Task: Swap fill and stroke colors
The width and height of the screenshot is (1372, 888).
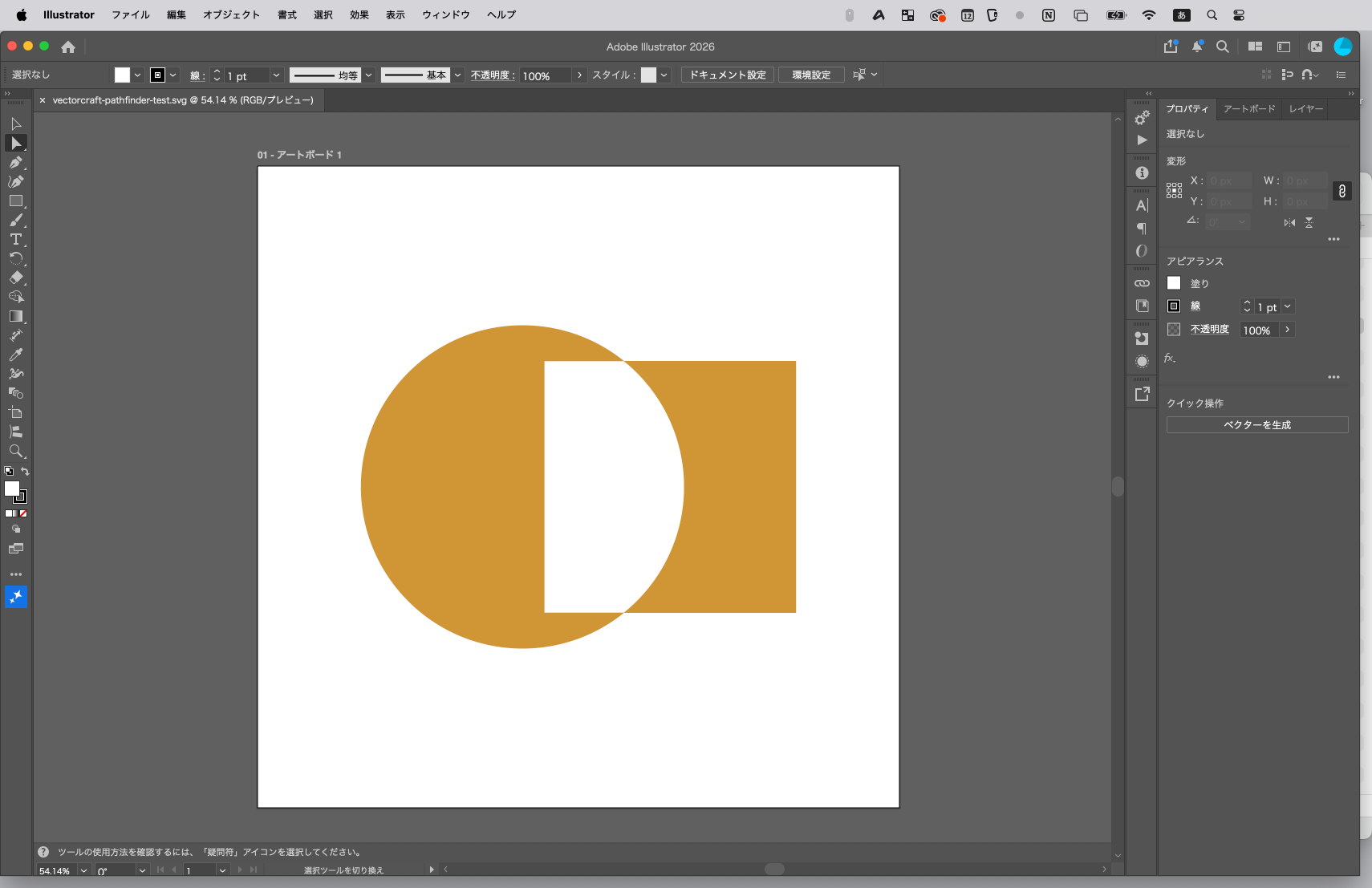Action: click(25, 471)
